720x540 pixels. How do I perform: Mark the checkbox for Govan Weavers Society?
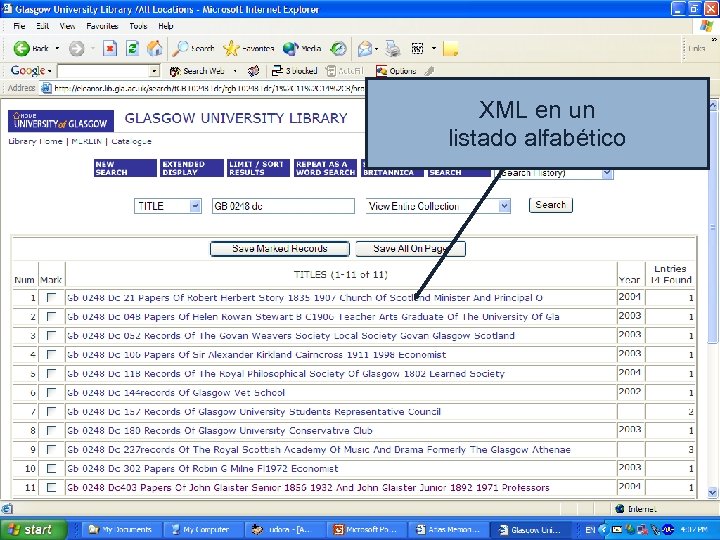(x=51, y=336)
